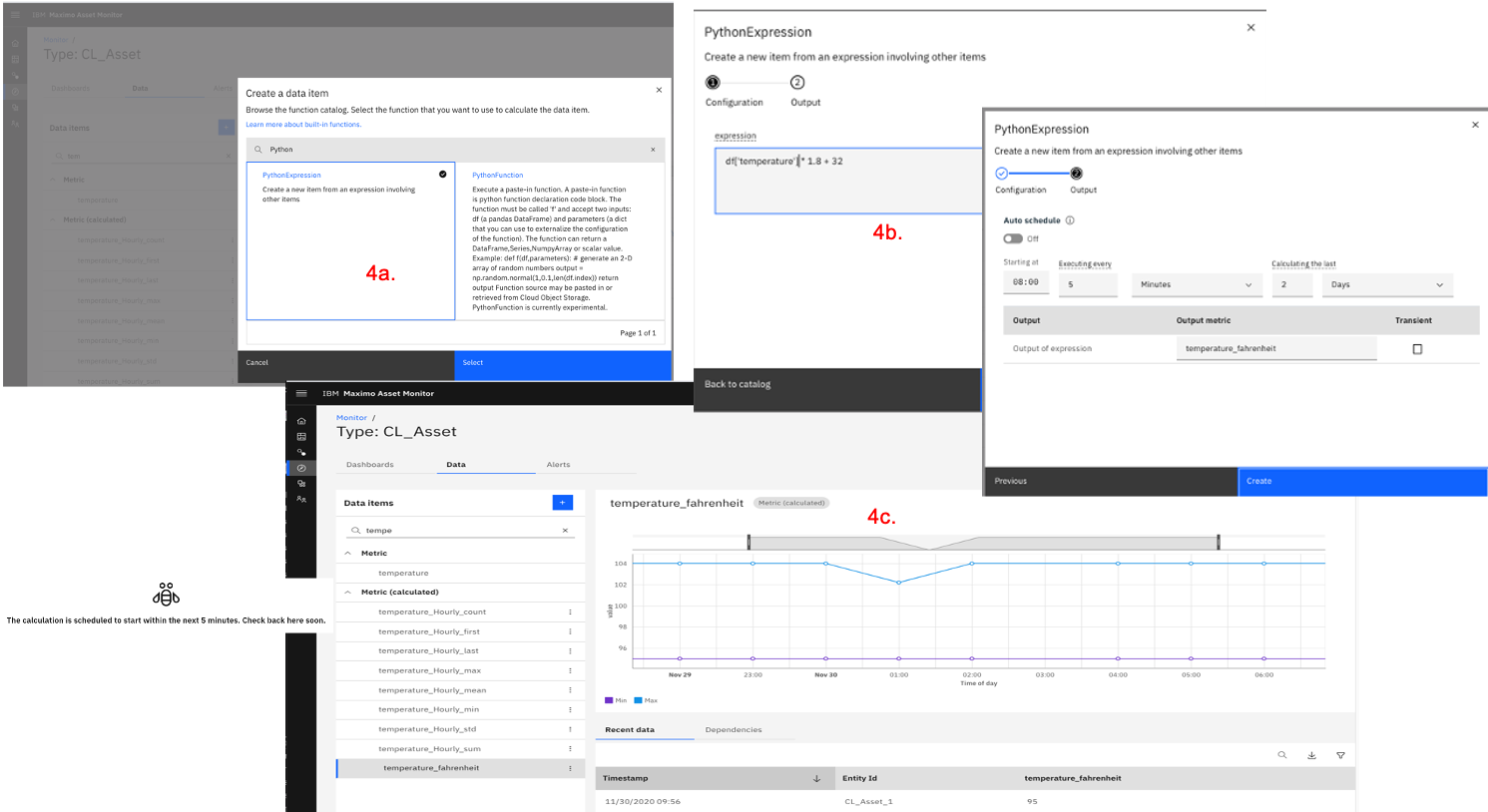Select the PythonExpression card radio check
Screen dimensions: 1488x812
tap(442, 172)
